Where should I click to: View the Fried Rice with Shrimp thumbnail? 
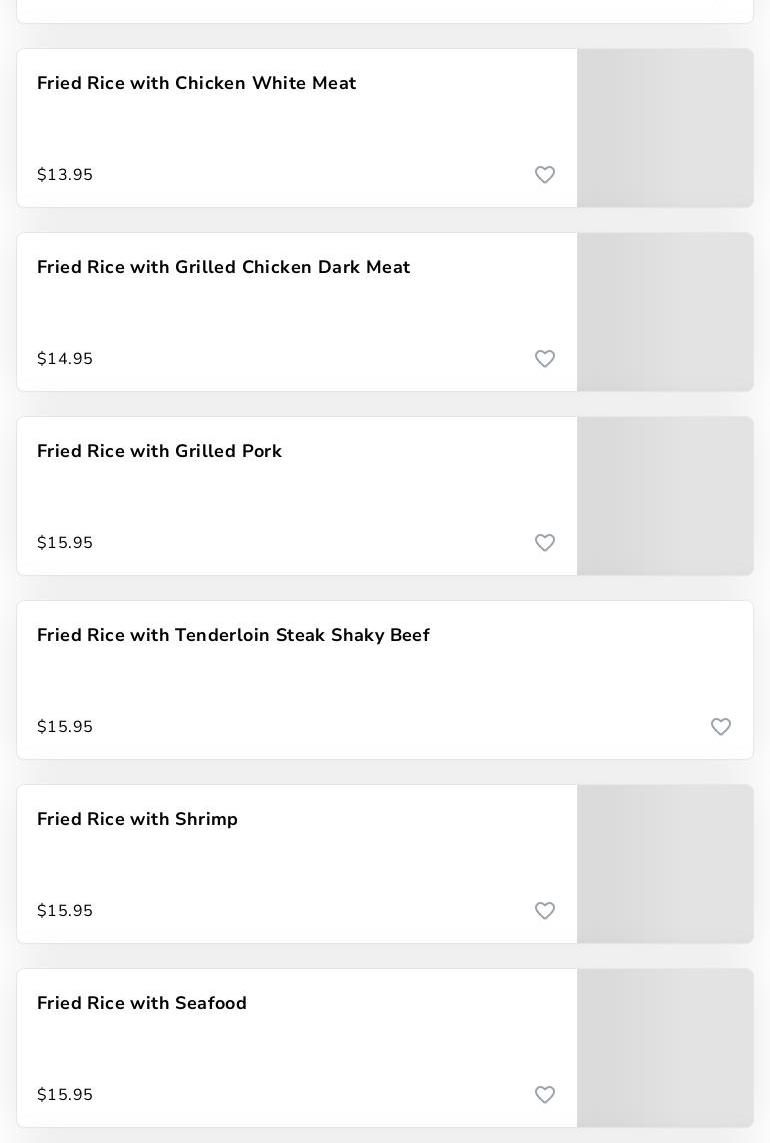click(x=665, y=864)
